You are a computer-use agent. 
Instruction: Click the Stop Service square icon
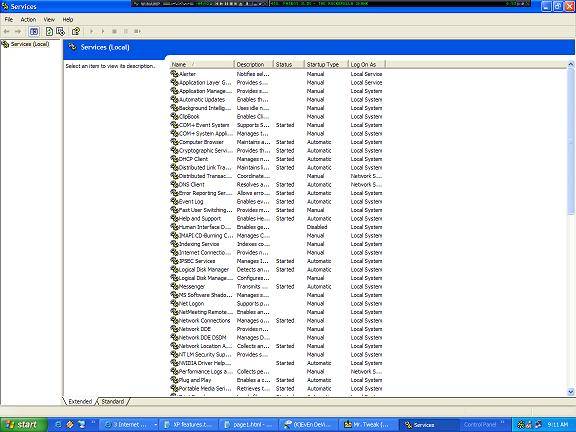(x=114, y=32)
